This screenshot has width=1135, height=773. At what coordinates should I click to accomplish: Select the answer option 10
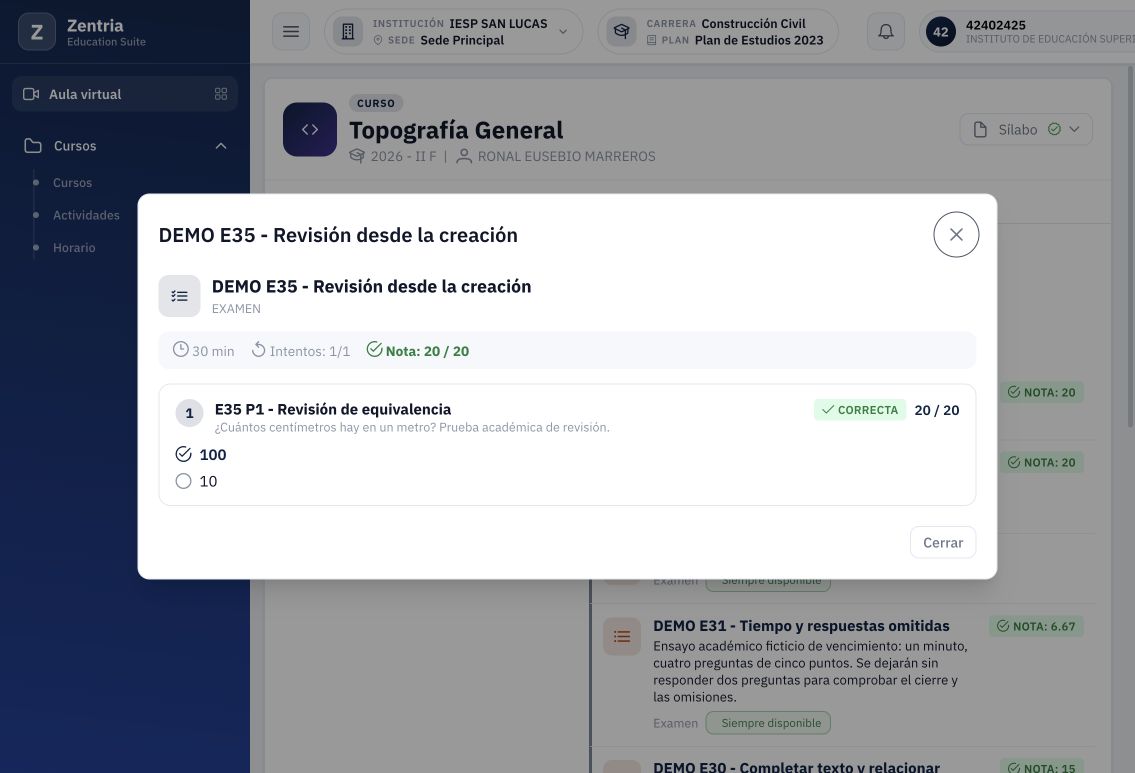pos(196,481)
